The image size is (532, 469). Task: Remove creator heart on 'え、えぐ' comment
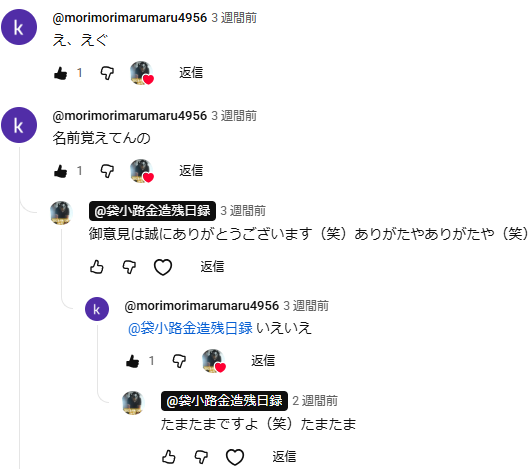142,73
